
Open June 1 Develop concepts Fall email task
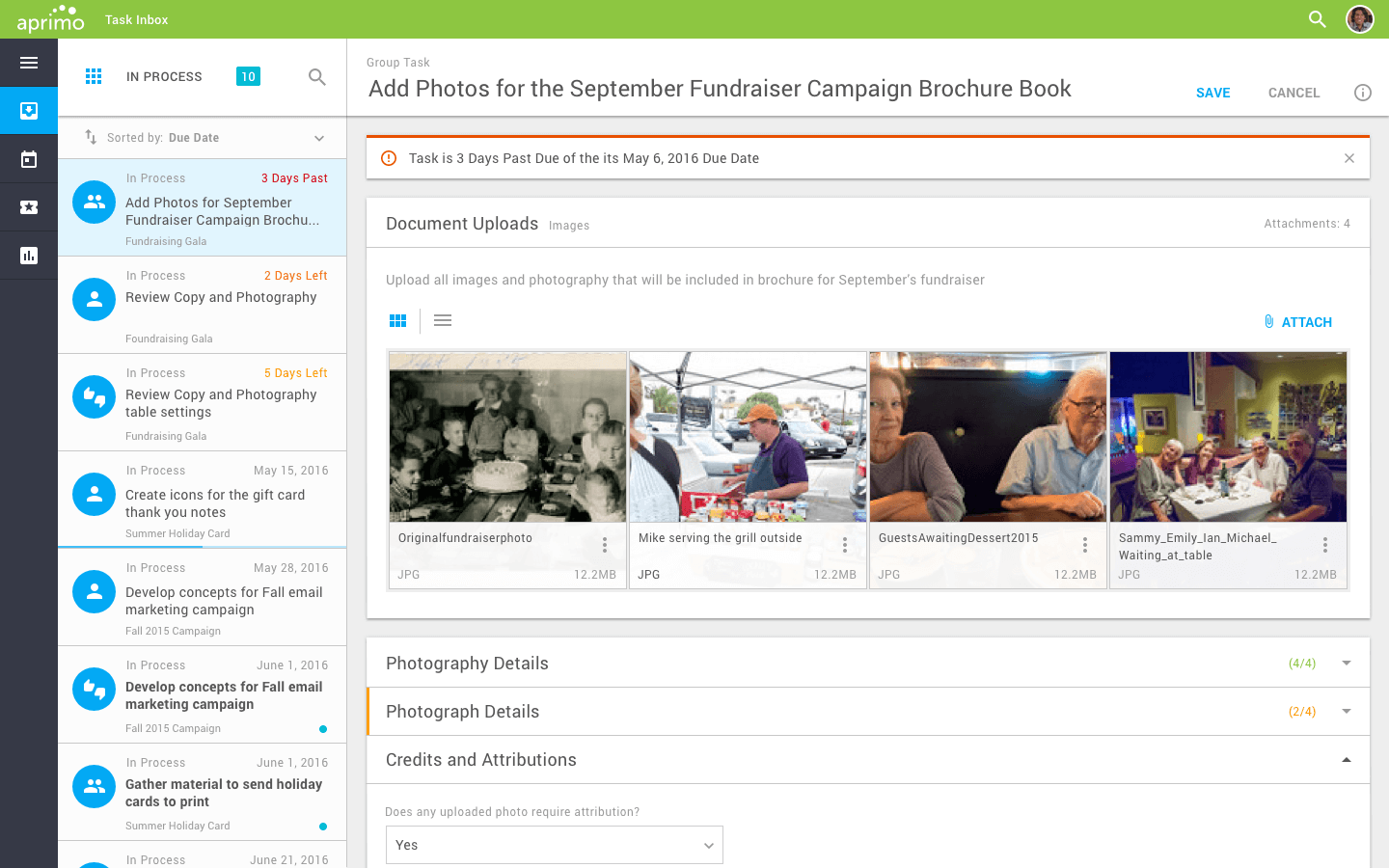pos(203,694)
